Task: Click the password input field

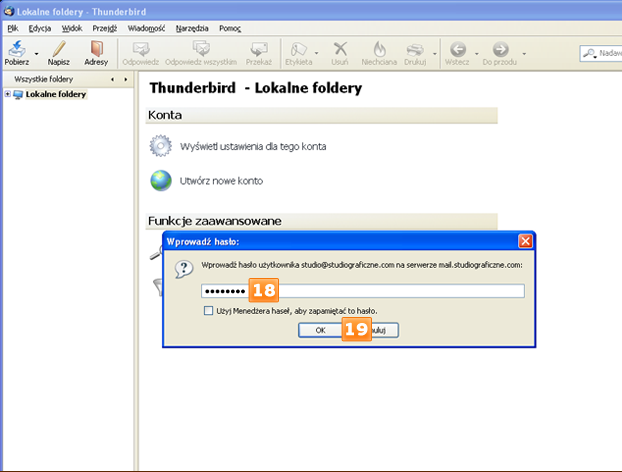Action: pyautogui.click(x=363, y=291)
